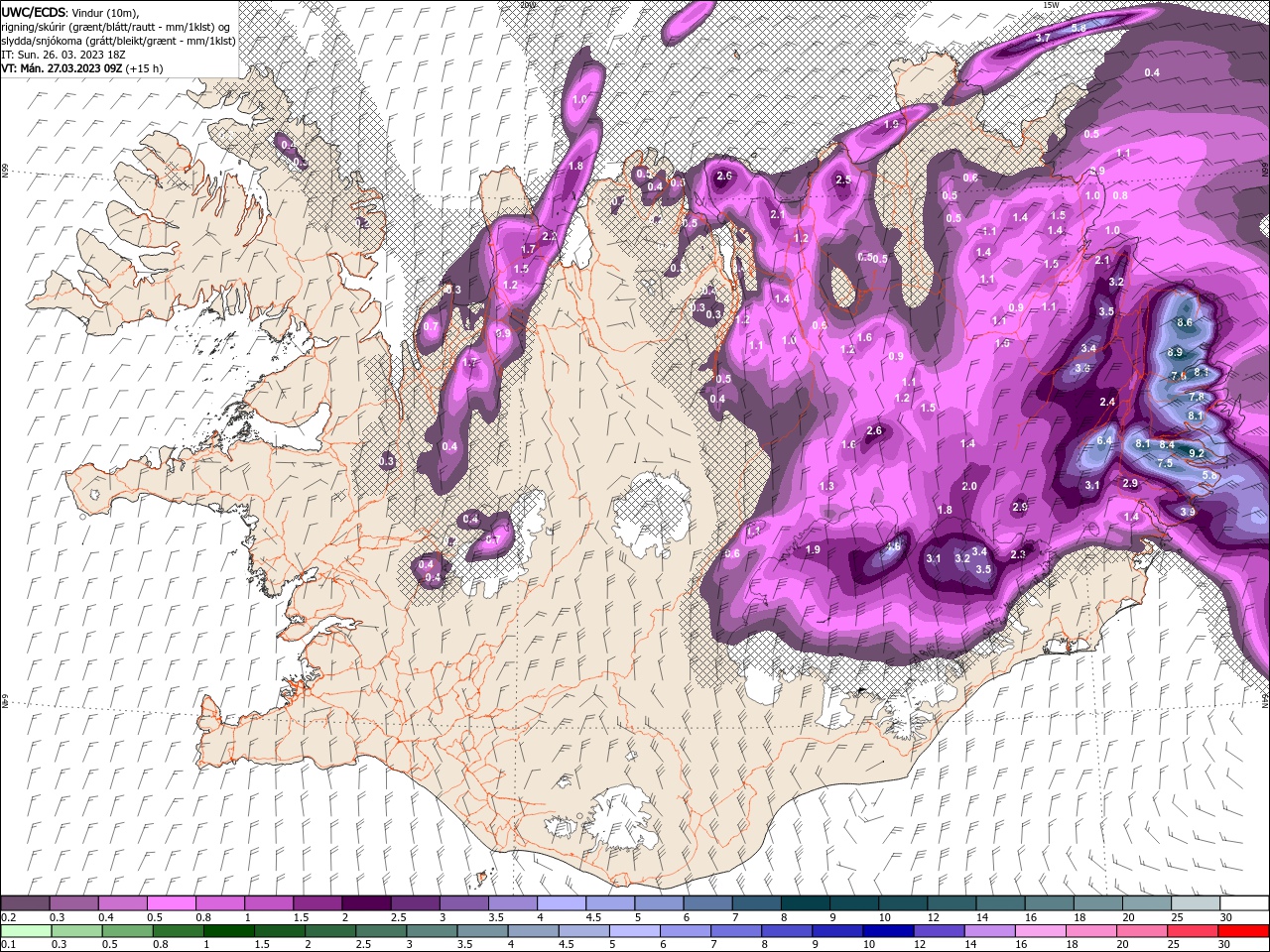
Task: Click the 'UWC/ECDS' title text
Action: point(34,12)
